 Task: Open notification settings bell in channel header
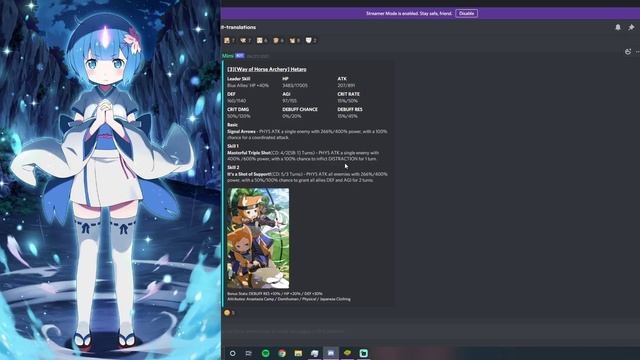[618, 27]
